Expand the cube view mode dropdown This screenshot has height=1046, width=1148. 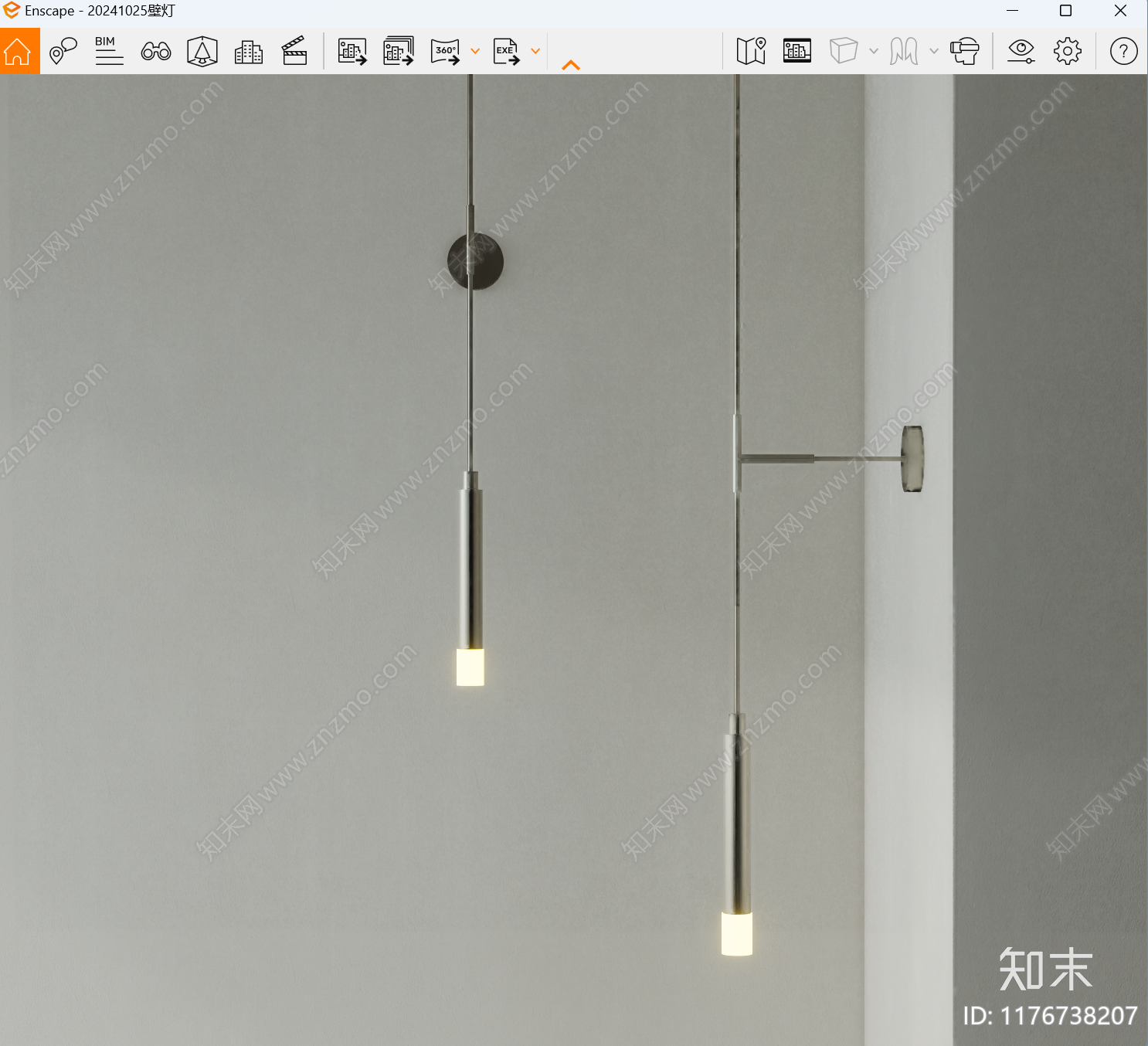click(x=874, y=51)
